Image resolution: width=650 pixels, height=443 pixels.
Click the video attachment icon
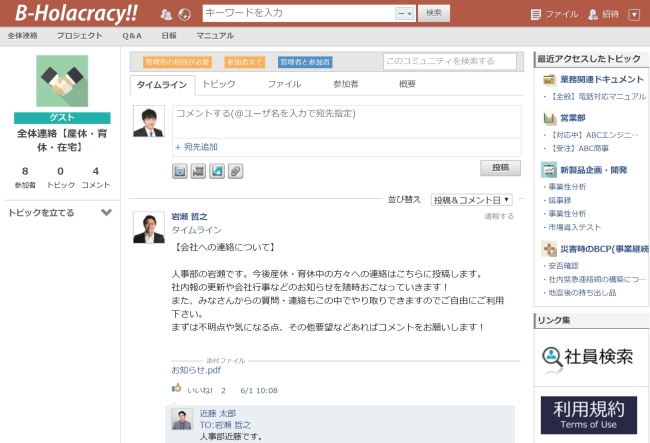pyautogui.click(x=198, y=171)
